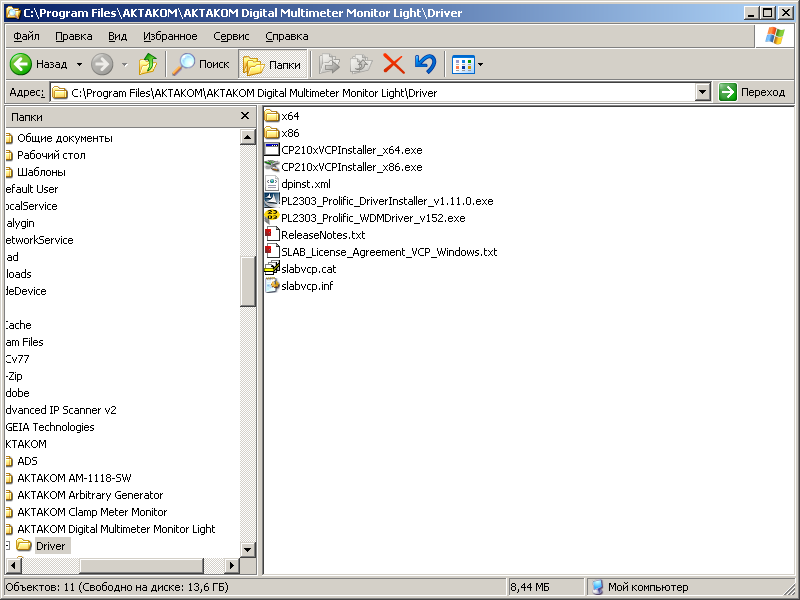
Task: Open the Правка menu
Action: [x=73, y=36]
